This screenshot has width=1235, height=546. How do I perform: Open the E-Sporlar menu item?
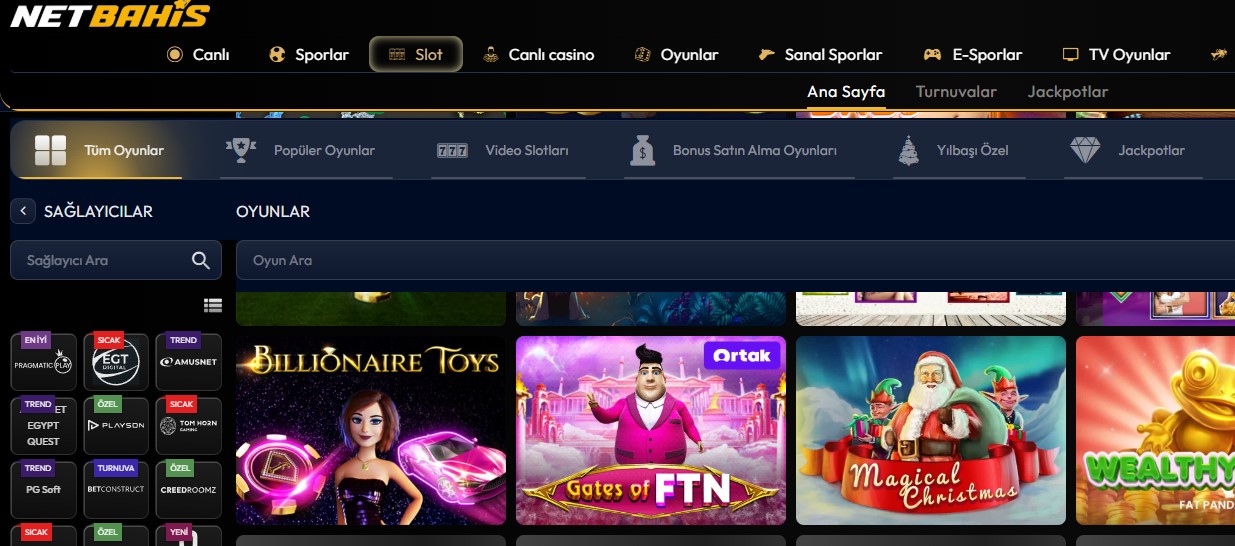972,54
